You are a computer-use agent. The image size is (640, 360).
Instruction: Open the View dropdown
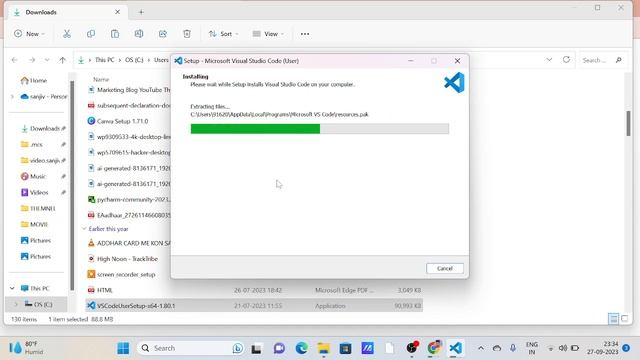(268, 34)
